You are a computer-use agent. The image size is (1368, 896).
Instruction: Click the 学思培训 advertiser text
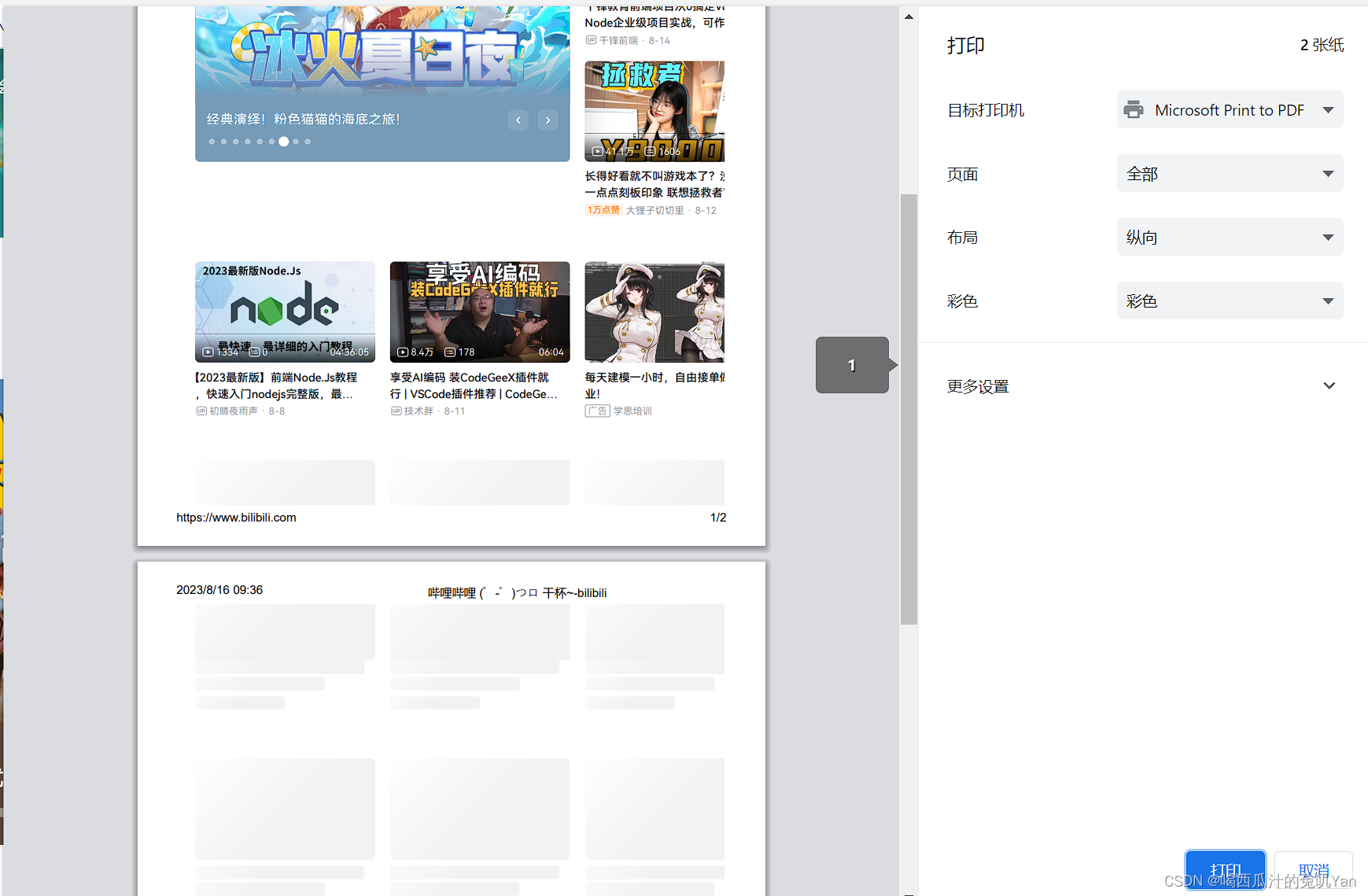[x=632, y=411]
